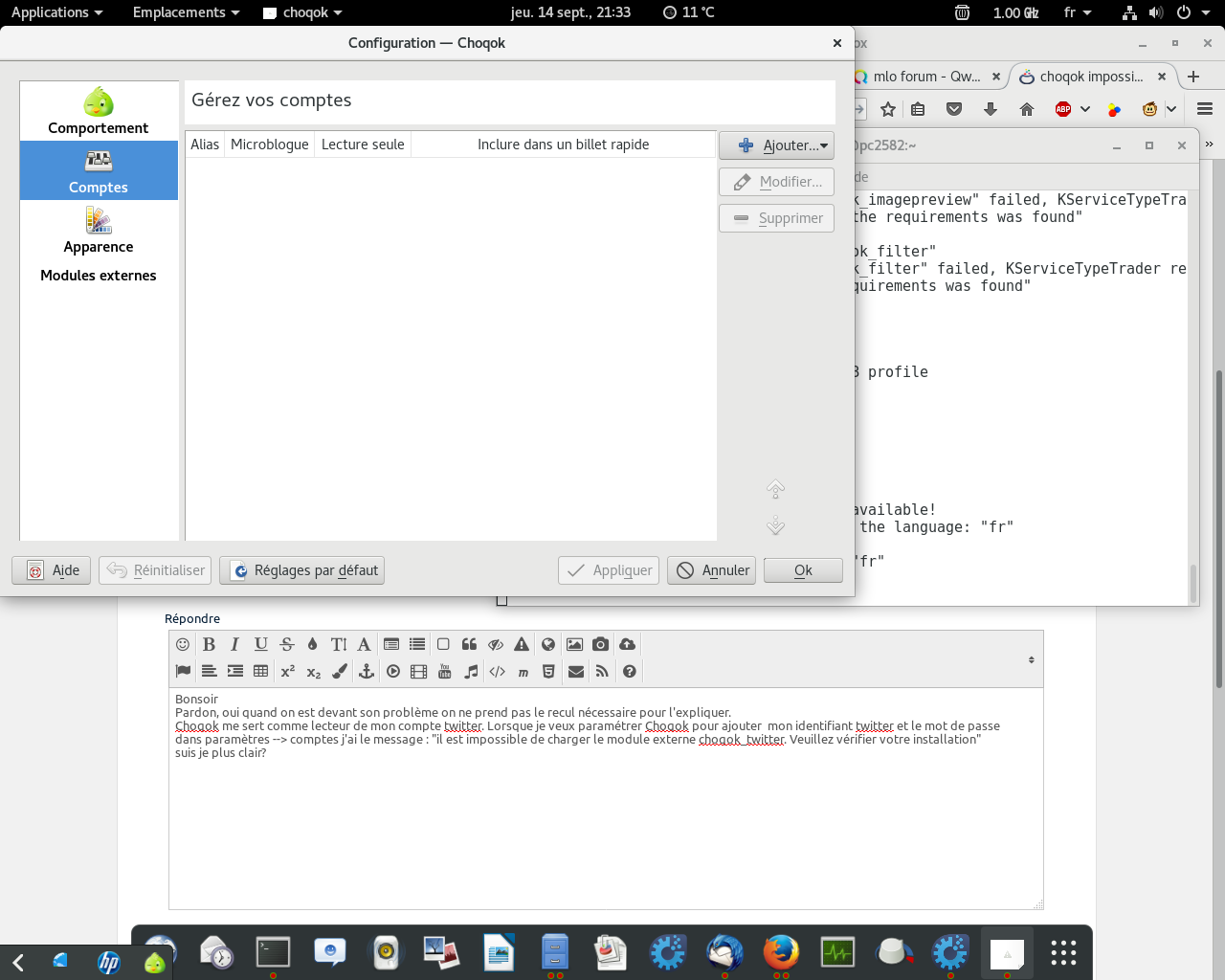The height and width of the screenshot is (980, 1225).
Task: Click the Microblogue column header
Action: 270,145
